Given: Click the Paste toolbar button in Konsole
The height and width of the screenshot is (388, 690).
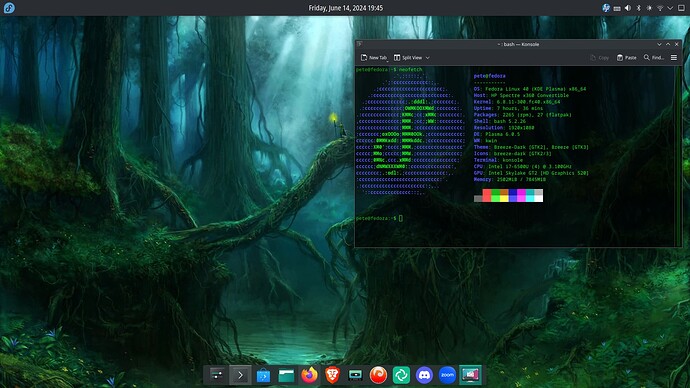Looking at the screenshot, I should coord(627,58).
